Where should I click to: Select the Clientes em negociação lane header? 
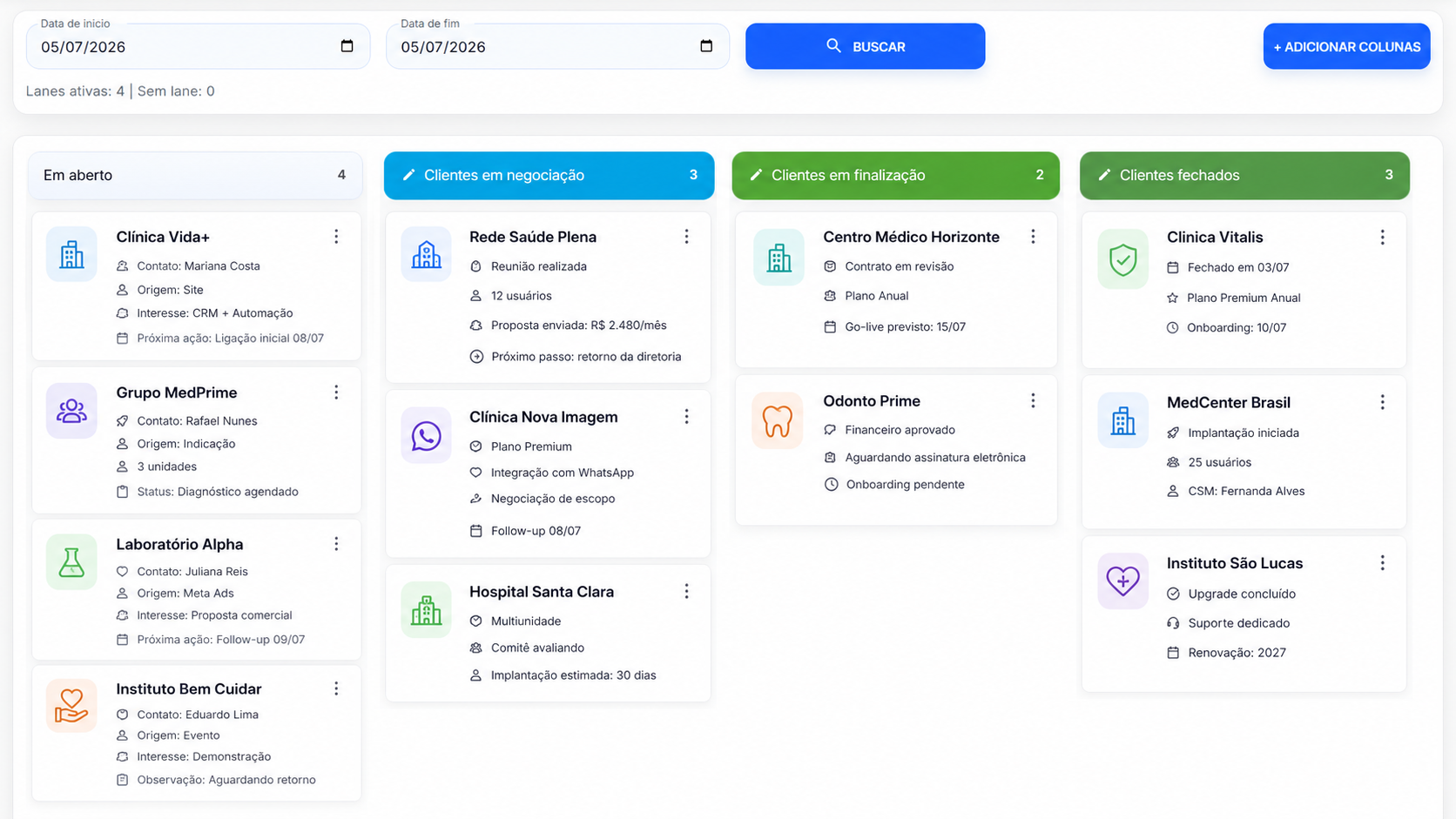point(549,175)
